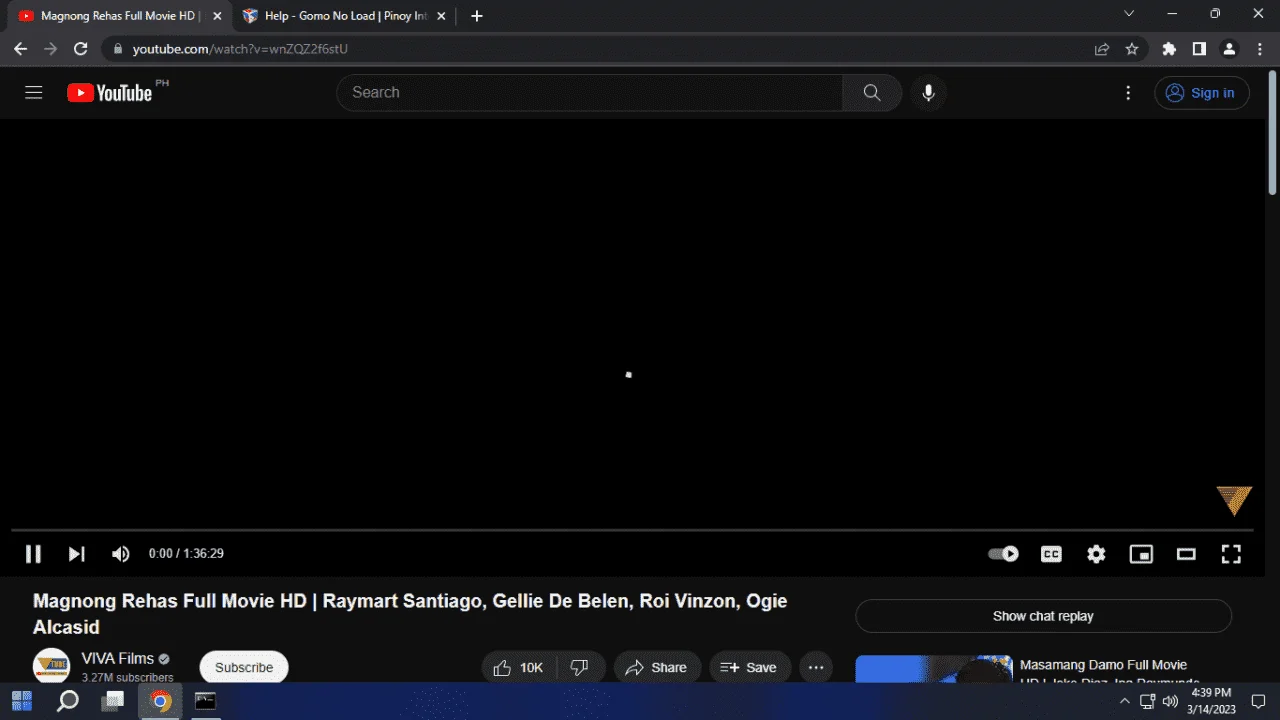Click the address bar URL

pyautogui.click(x=240, y=49)
